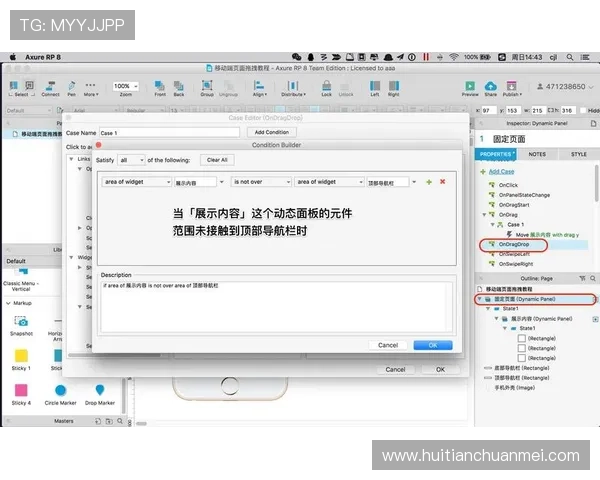
Task: Click the Ungroup toolbar icon
Action: click(x=228, y=88)
